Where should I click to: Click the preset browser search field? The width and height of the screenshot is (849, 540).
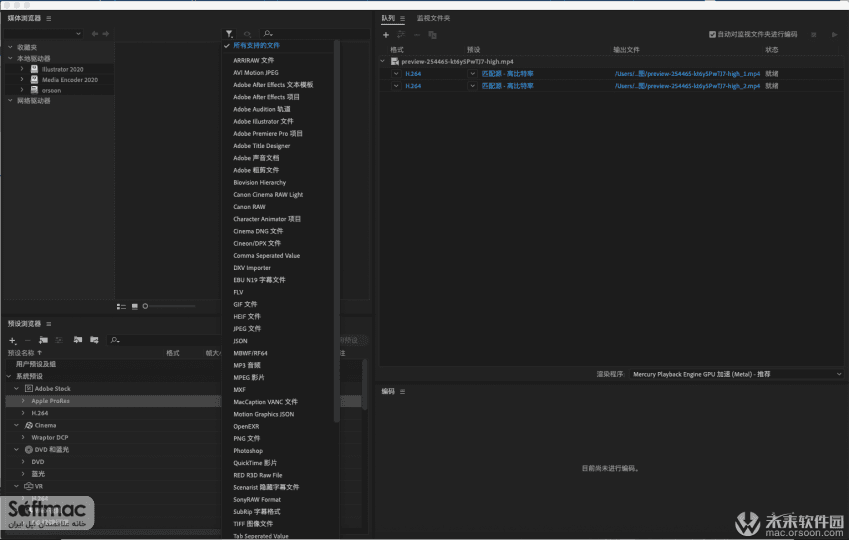click(162, 340)
